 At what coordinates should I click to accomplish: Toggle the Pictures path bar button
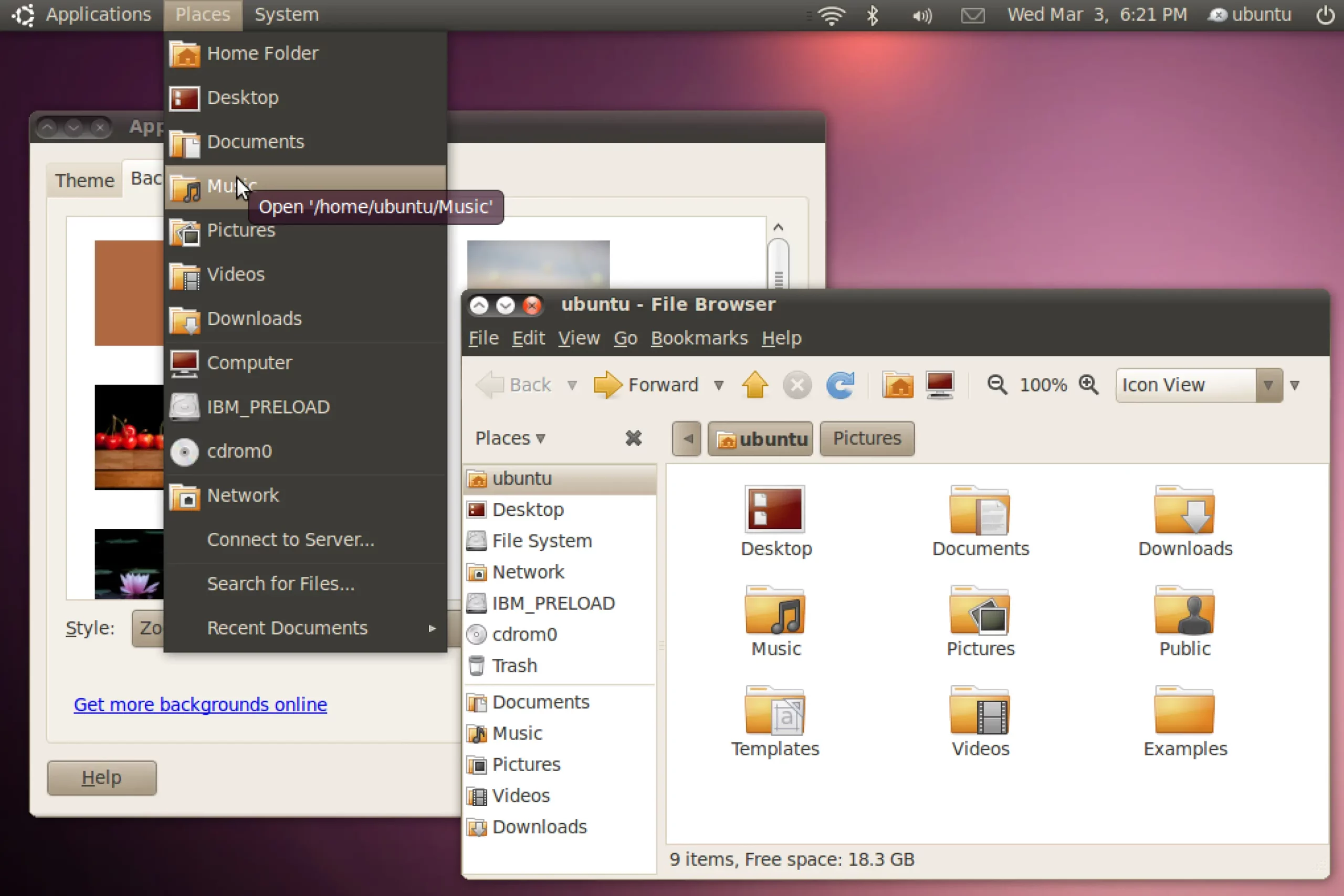[x=866, y=438]
